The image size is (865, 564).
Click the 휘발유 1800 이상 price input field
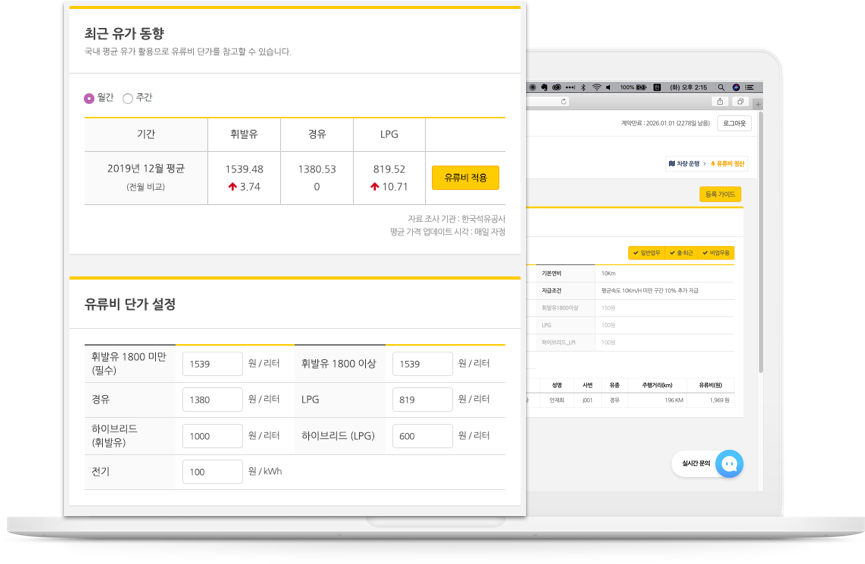click(x=422, y=364)
